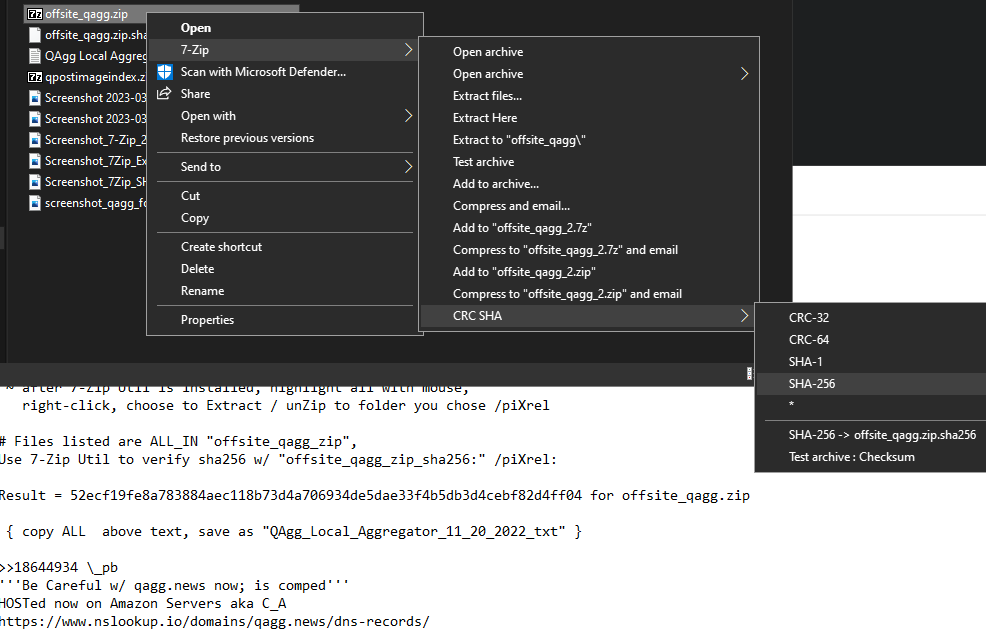Image resolution: width=986 pixels, height=633 pixels.
Task: Choose SHA-1 in the CRC SHA submenu
Action: coord(872,361)
